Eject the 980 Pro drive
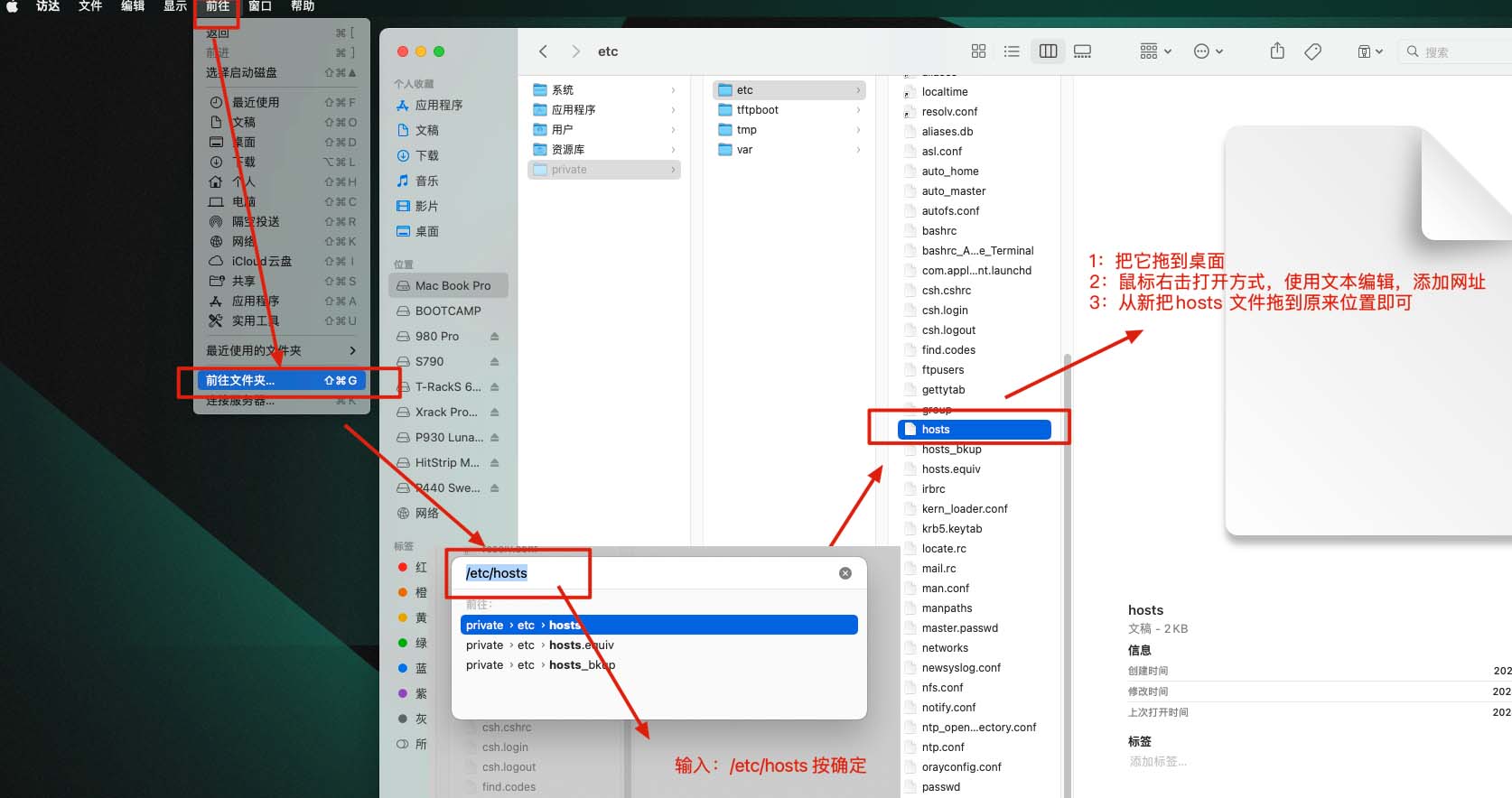Viewport: 1512px width, 798px height. pos(494,336)
